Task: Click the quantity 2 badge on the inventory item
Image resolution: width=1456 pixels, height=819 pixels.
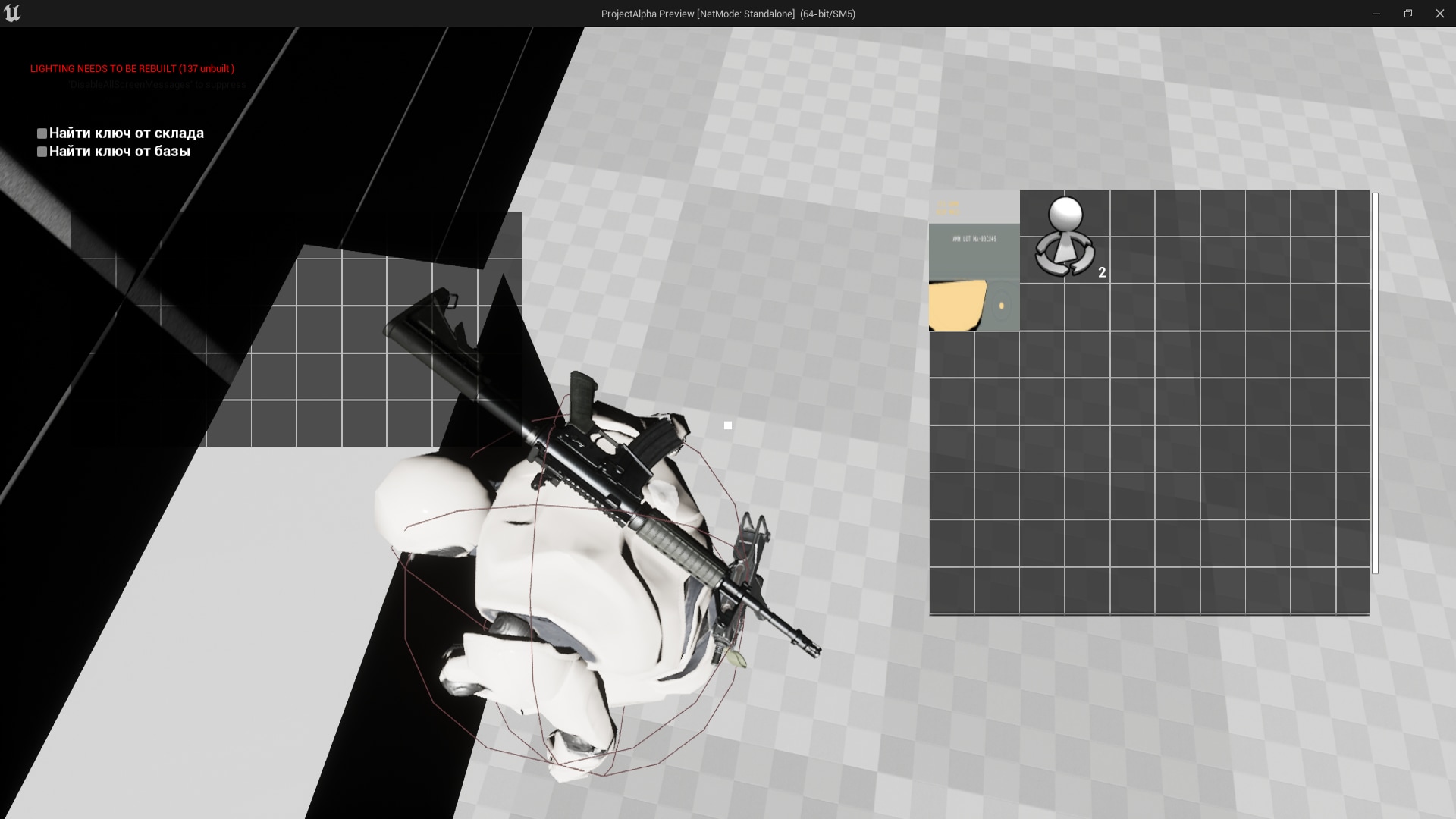Action: (x=1101, y=272)
